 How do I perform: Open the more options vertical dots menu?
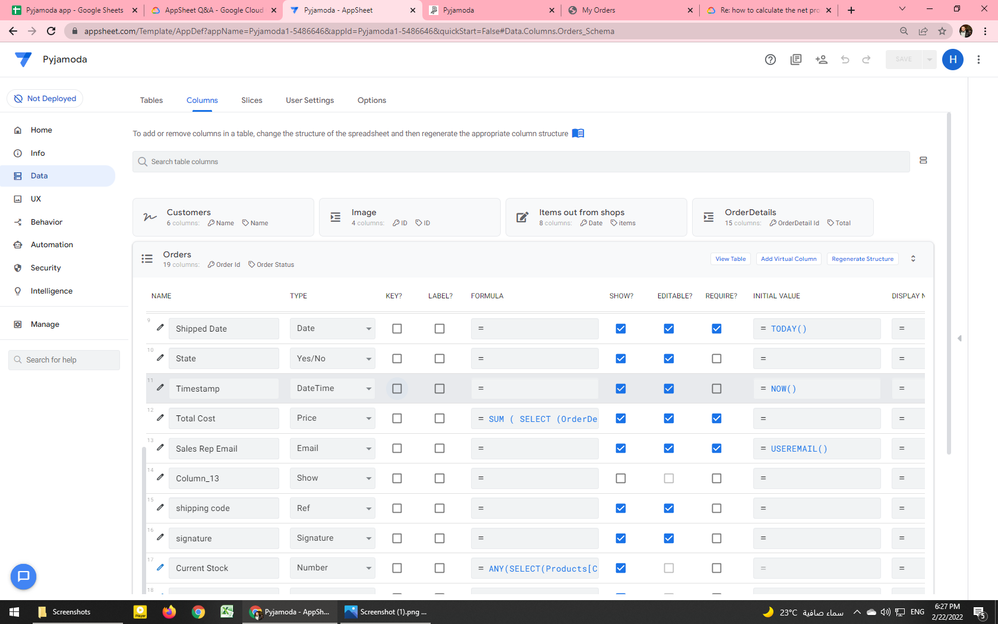[979, 59]
